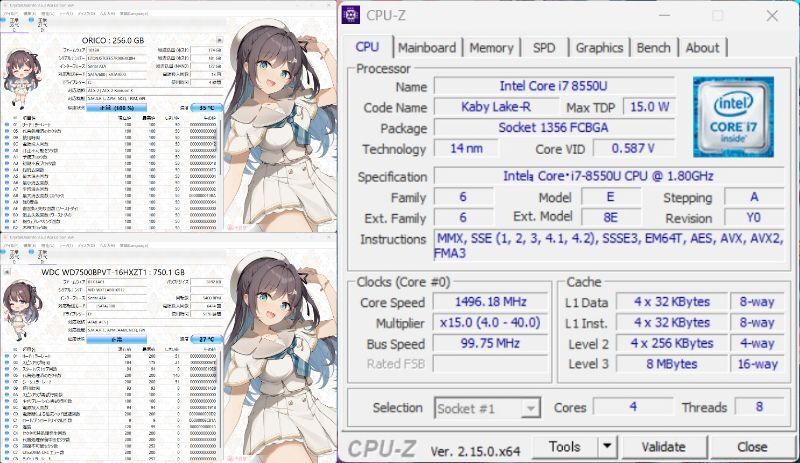Click status icon of attribute A5 in ORICO window
Viewport: 800px width, 463px height.
pyautogui.click(x=7, y=176)
